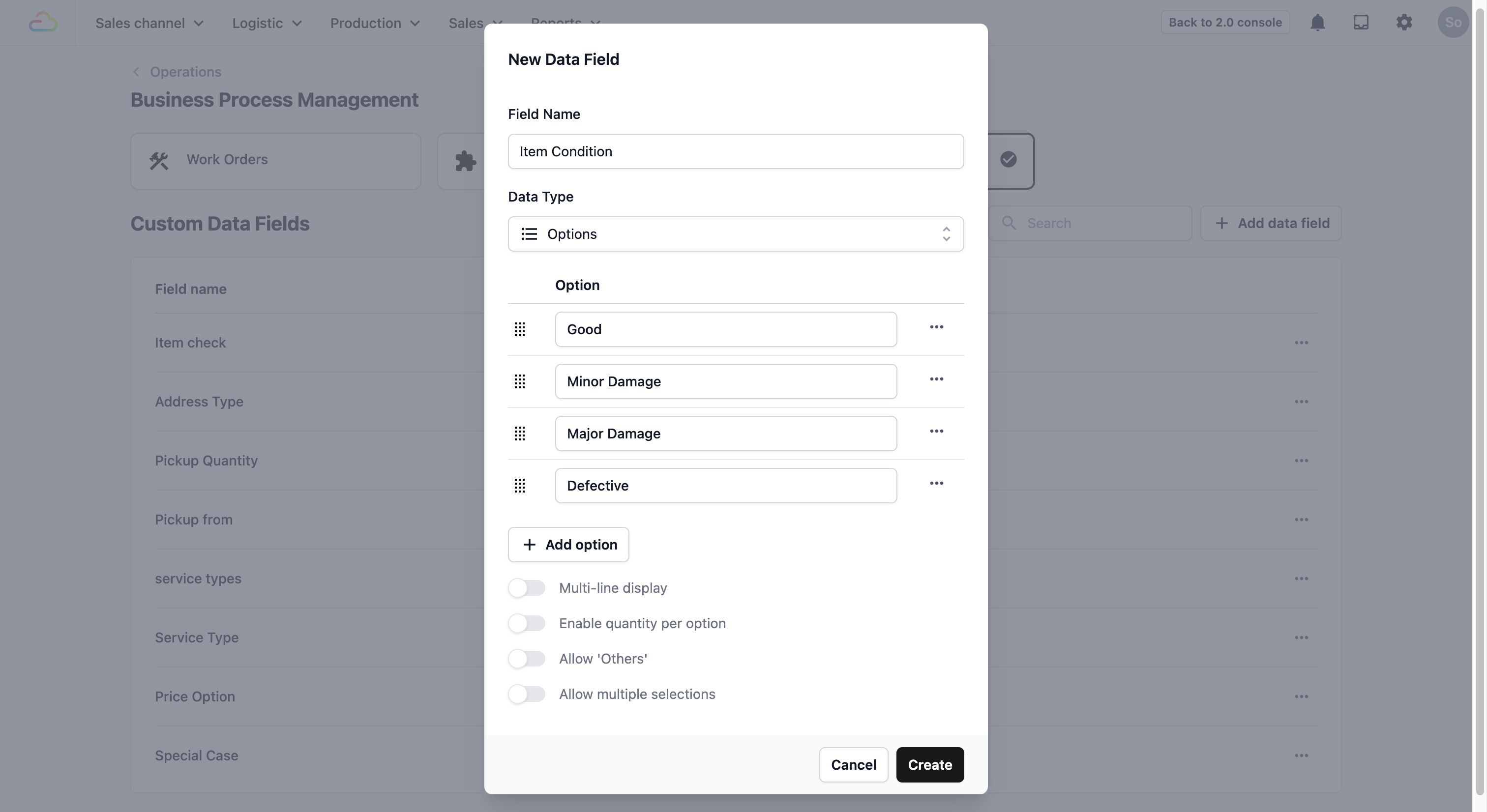
Task: Click Add option button
Action: coord(568,545)
